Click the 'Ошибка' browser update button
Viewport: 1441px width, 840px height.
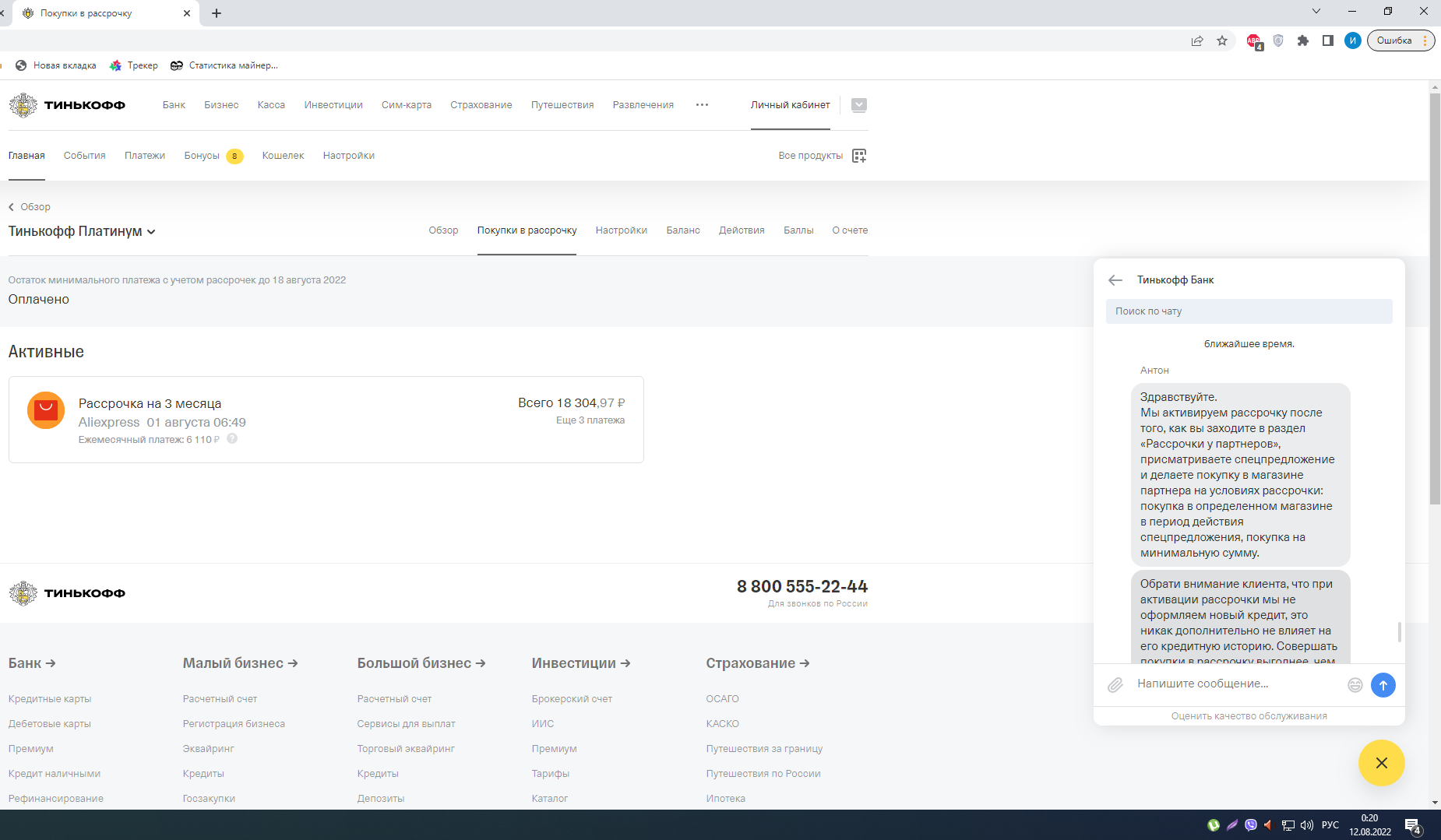[x=1400, y=40]
